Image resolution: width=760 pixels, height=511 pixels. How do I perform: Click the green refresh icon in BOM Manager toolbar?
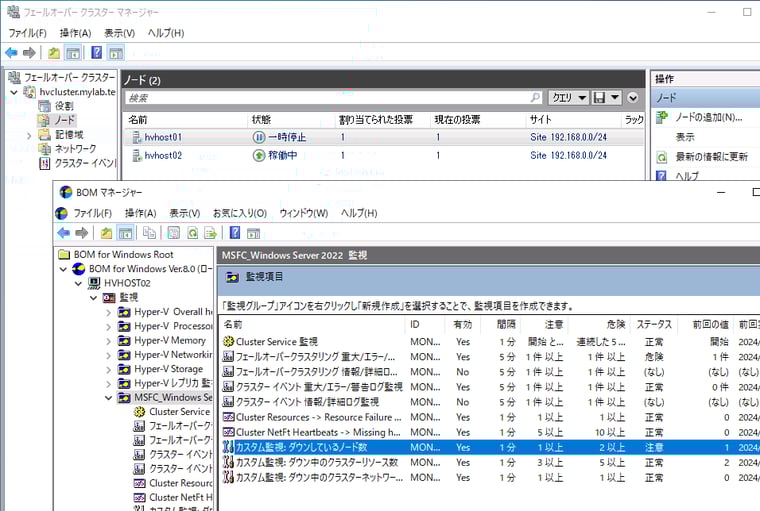coord(192,233)
